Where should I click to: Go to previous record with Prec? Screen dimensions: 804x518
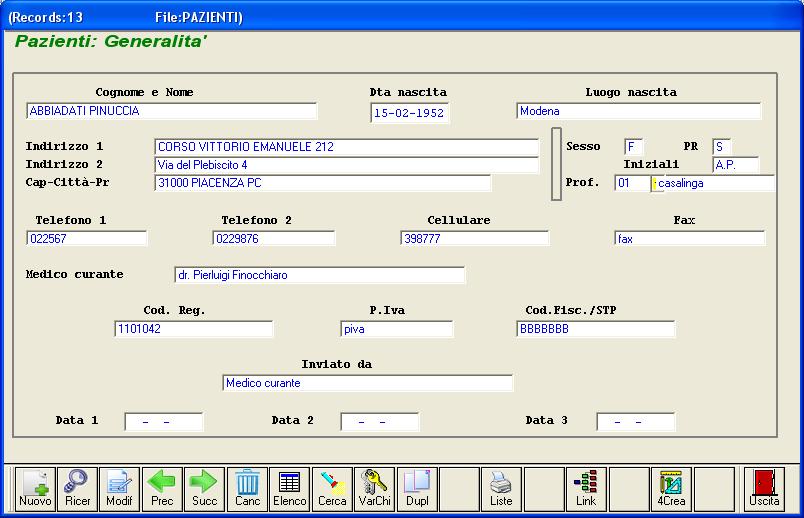[x=162, y=489]
